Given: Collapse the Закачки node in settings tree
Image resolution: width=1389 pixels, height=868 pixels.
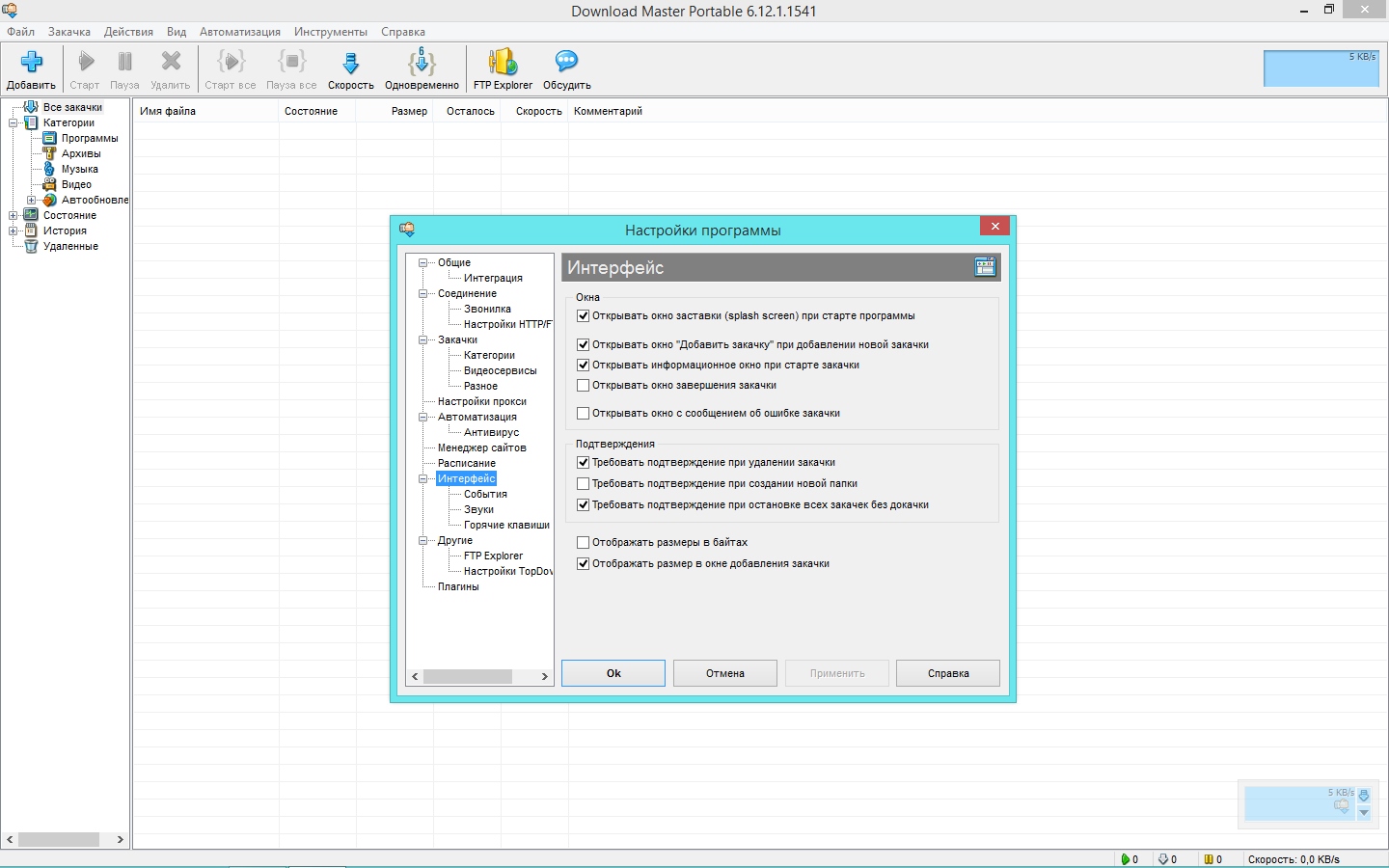Looking at the screenshot, I should [422, 339].
